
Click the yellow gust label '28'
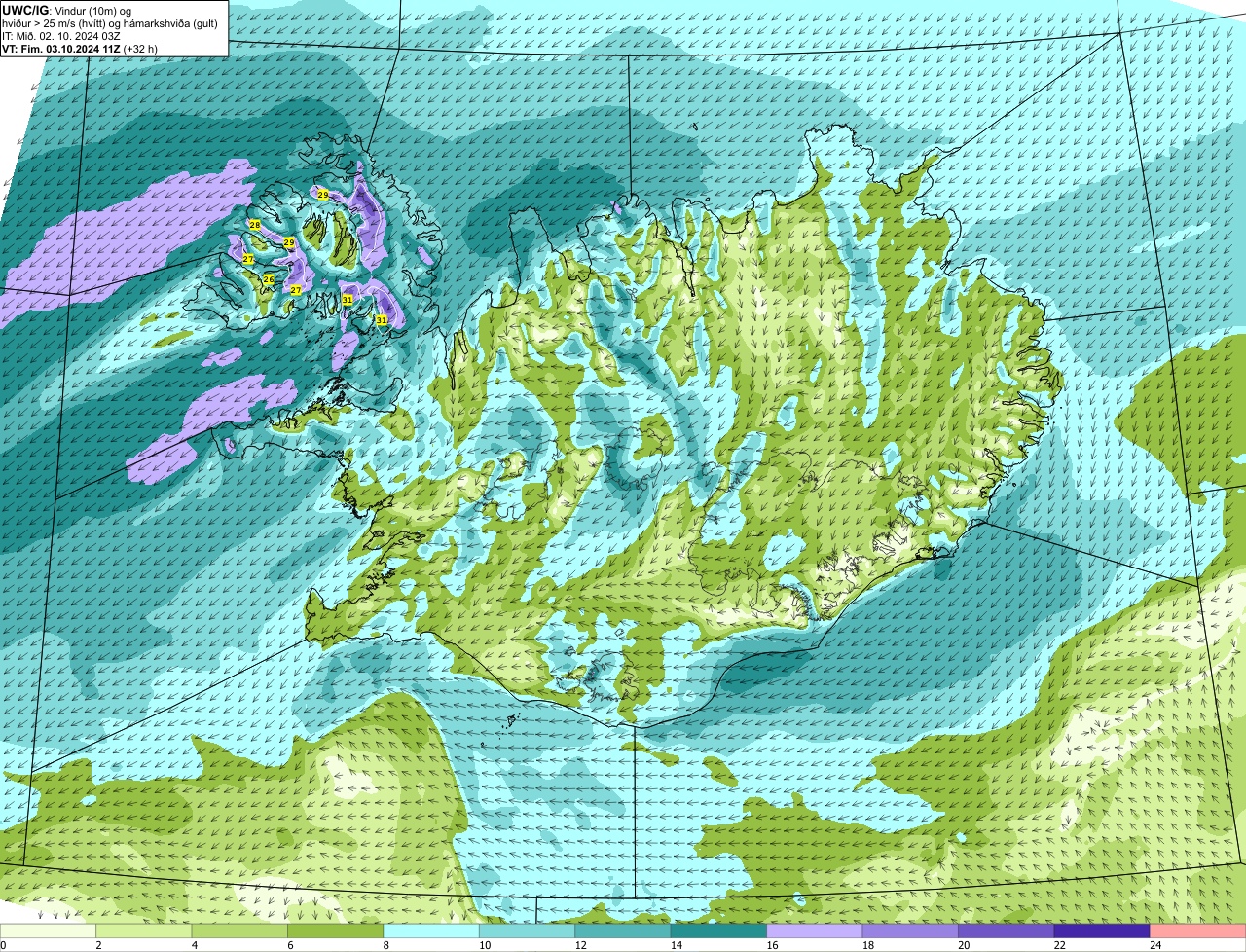tap(255, 225)
